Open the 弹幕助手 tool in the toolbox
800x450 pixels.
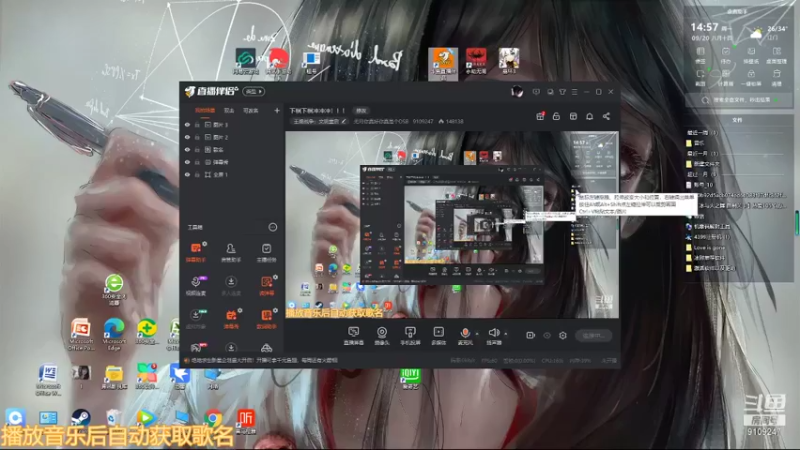coord(196,252)
